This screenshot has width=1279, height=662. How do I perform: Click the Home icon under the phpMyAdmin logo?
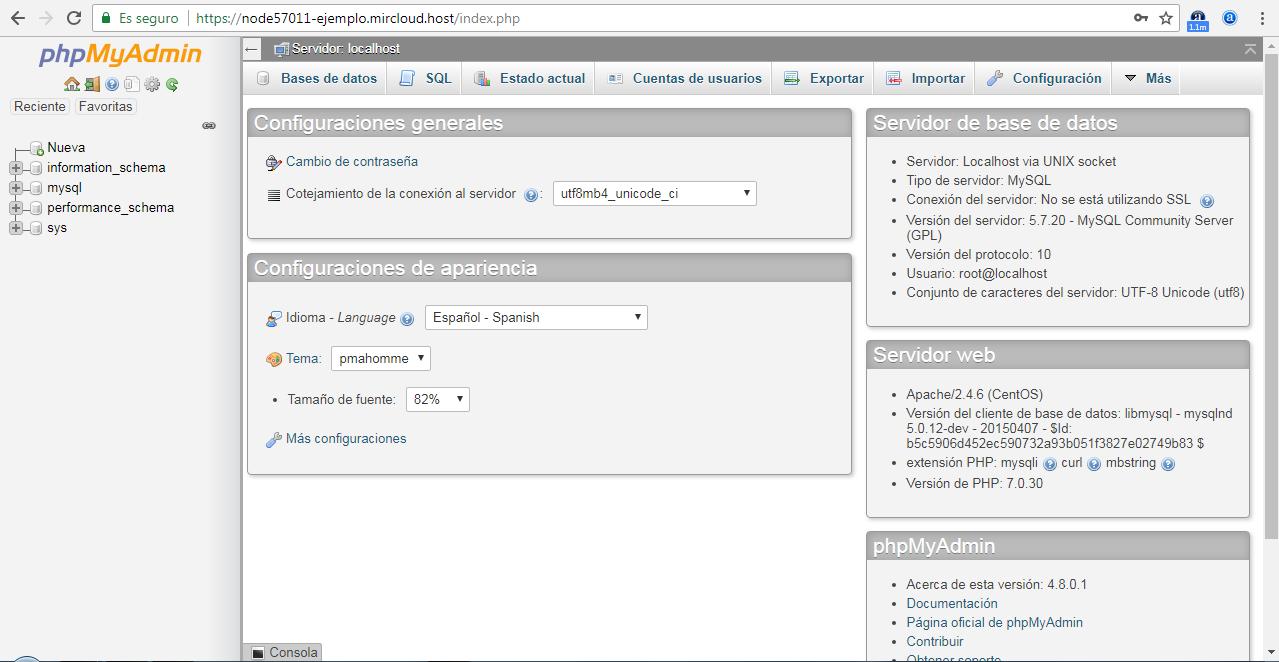(71, 85)
